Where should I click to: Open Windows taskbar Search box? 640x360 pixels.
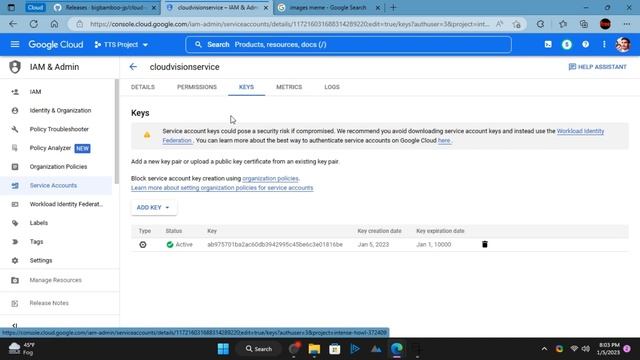click(x=259, y=349)
